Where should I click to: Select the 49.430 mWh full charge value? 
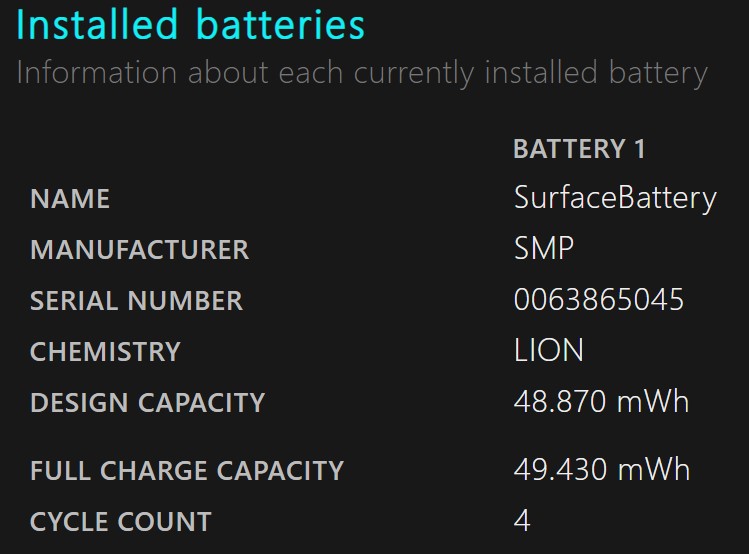point(602,469)
